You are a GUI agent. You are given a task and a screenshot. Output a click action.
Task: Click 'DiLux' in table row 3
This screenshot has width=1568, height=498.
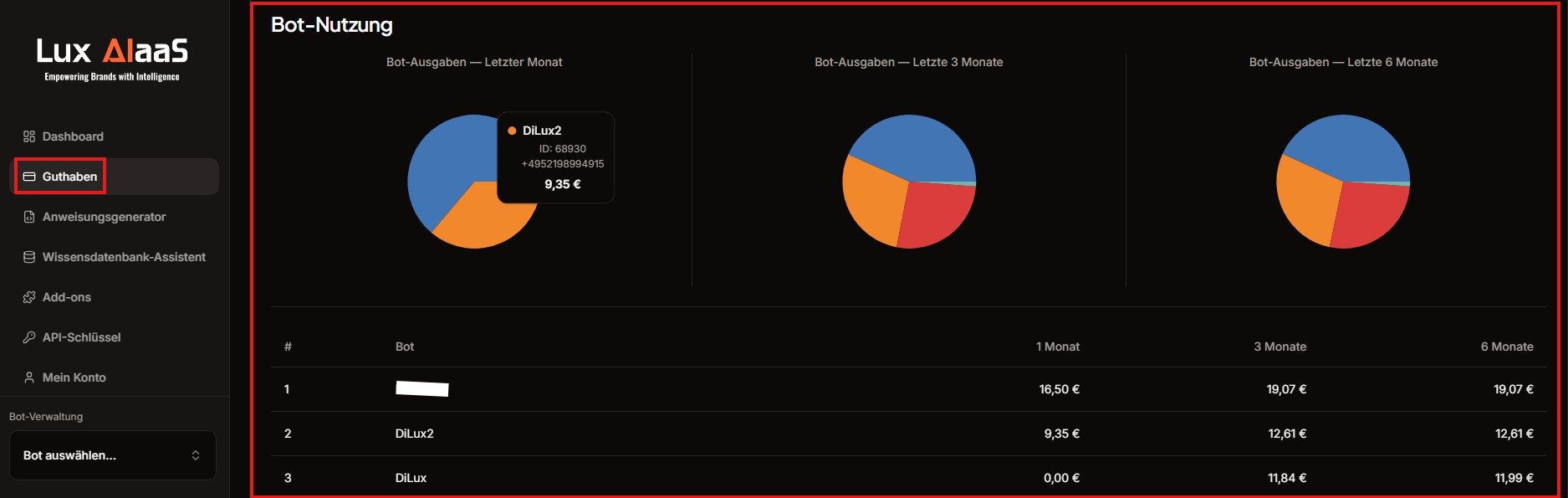pos(411,478)
